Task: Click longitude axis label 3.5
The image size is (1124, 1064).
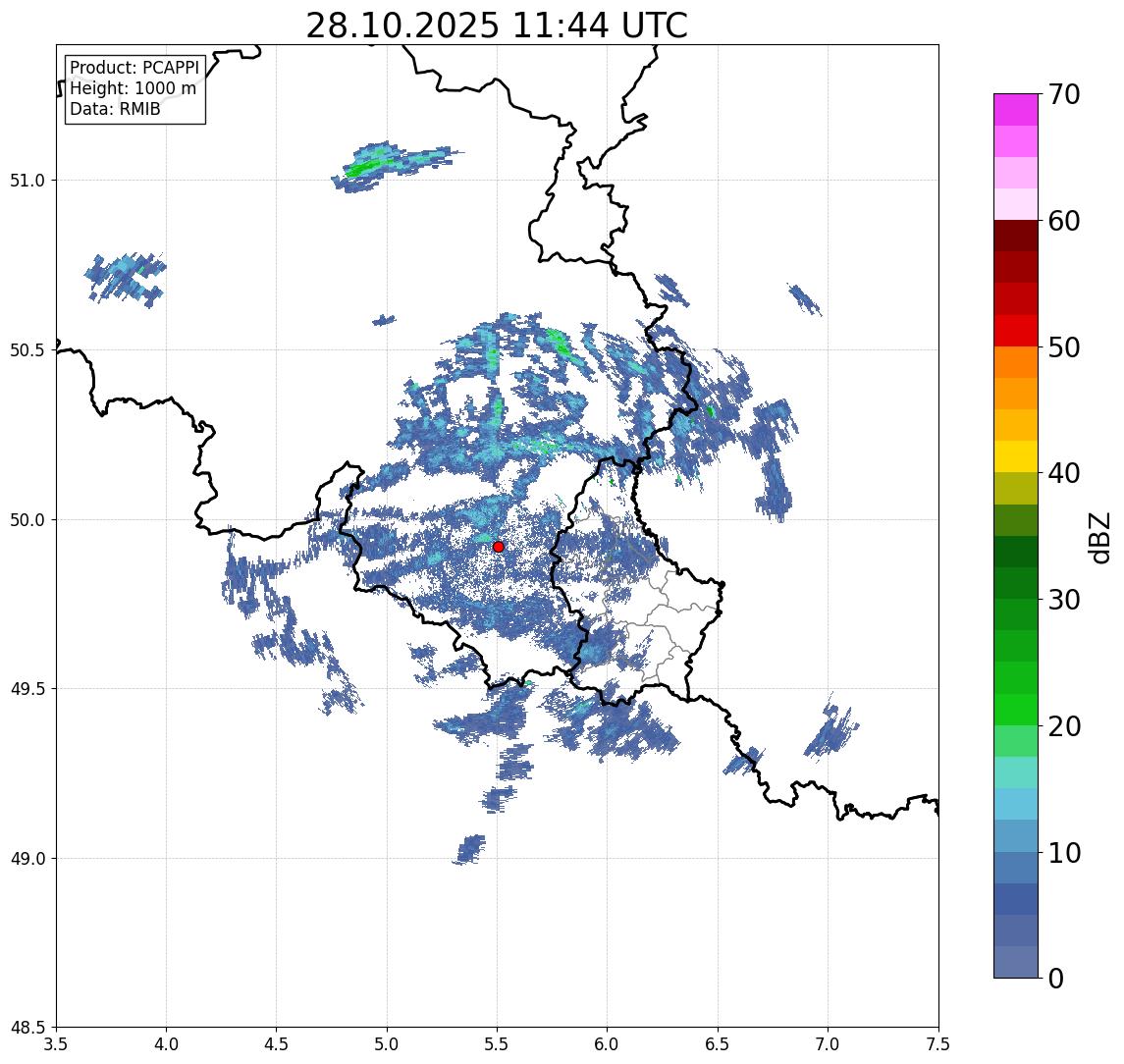Action: (x=56, y=1044)
